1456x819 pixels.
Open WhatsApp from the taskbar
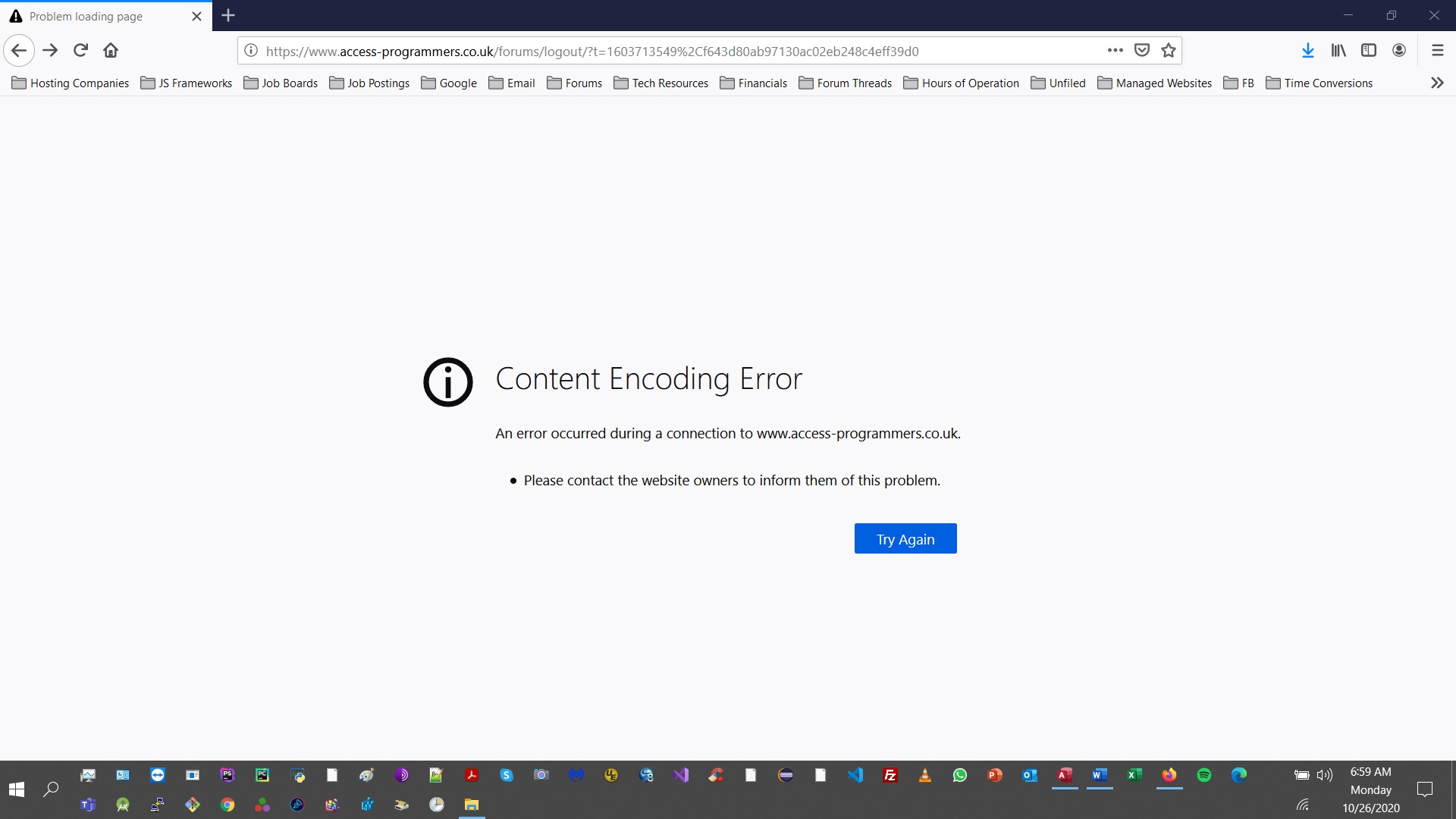pos(960,775)
